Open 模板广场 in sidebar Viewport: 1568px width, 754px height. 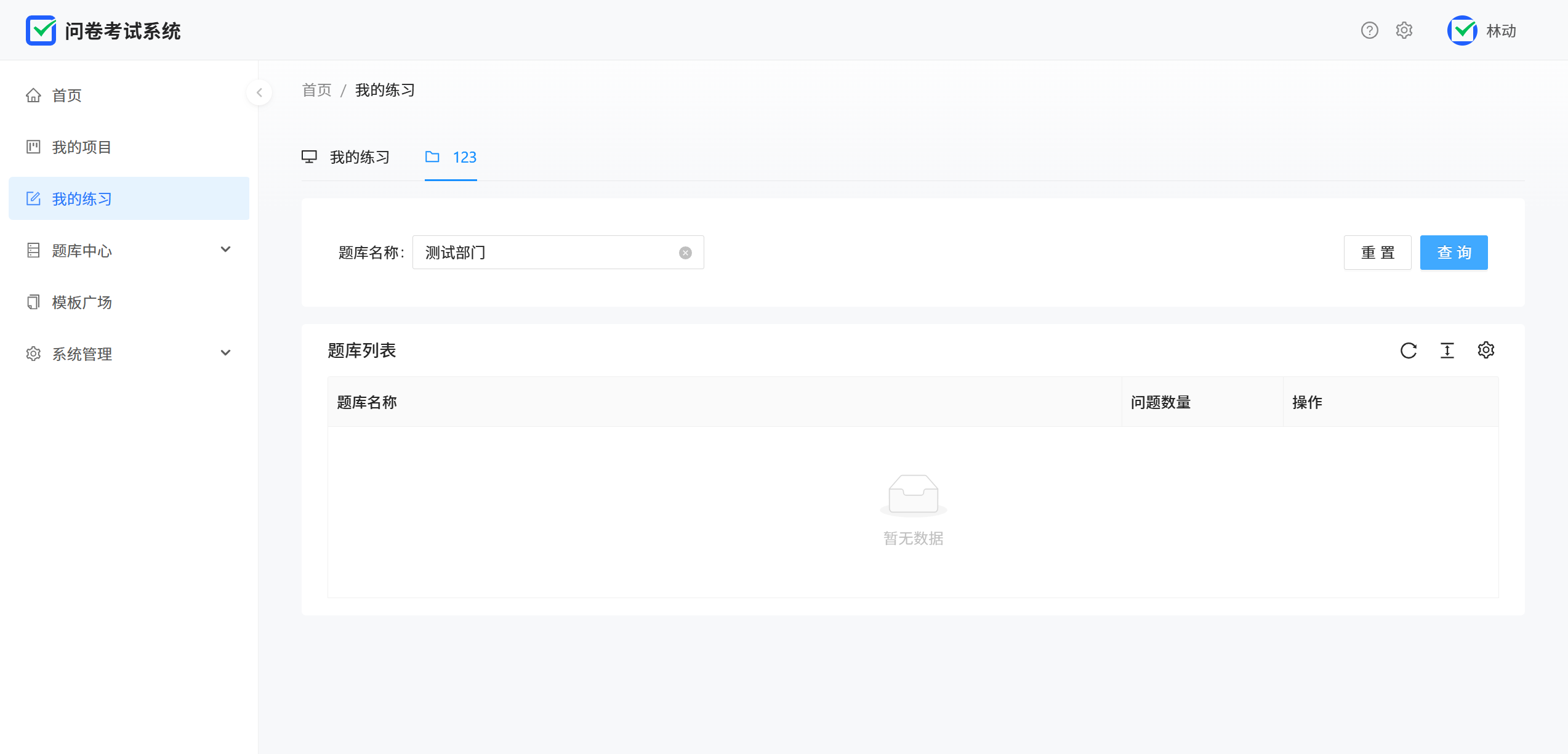(81, 302)
